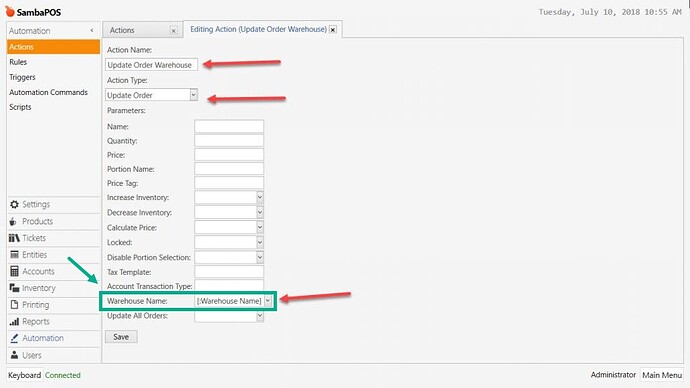Open the Calculate Price dropdown
Viewport: 690px width, 388px height.
click(x=260, y=227)
